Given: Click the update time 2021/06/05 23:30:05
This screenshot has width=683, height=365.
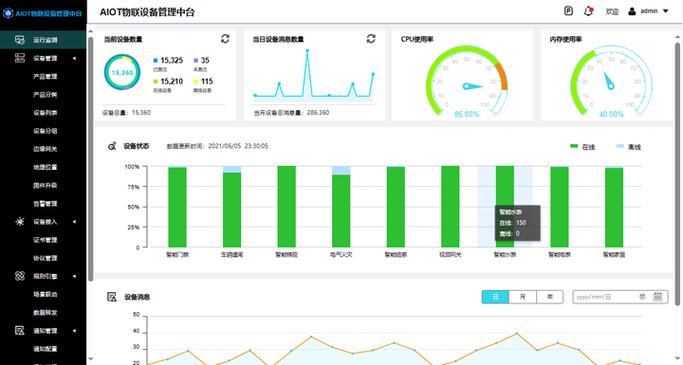Looking at the screenshot, I should click(238, 146).
